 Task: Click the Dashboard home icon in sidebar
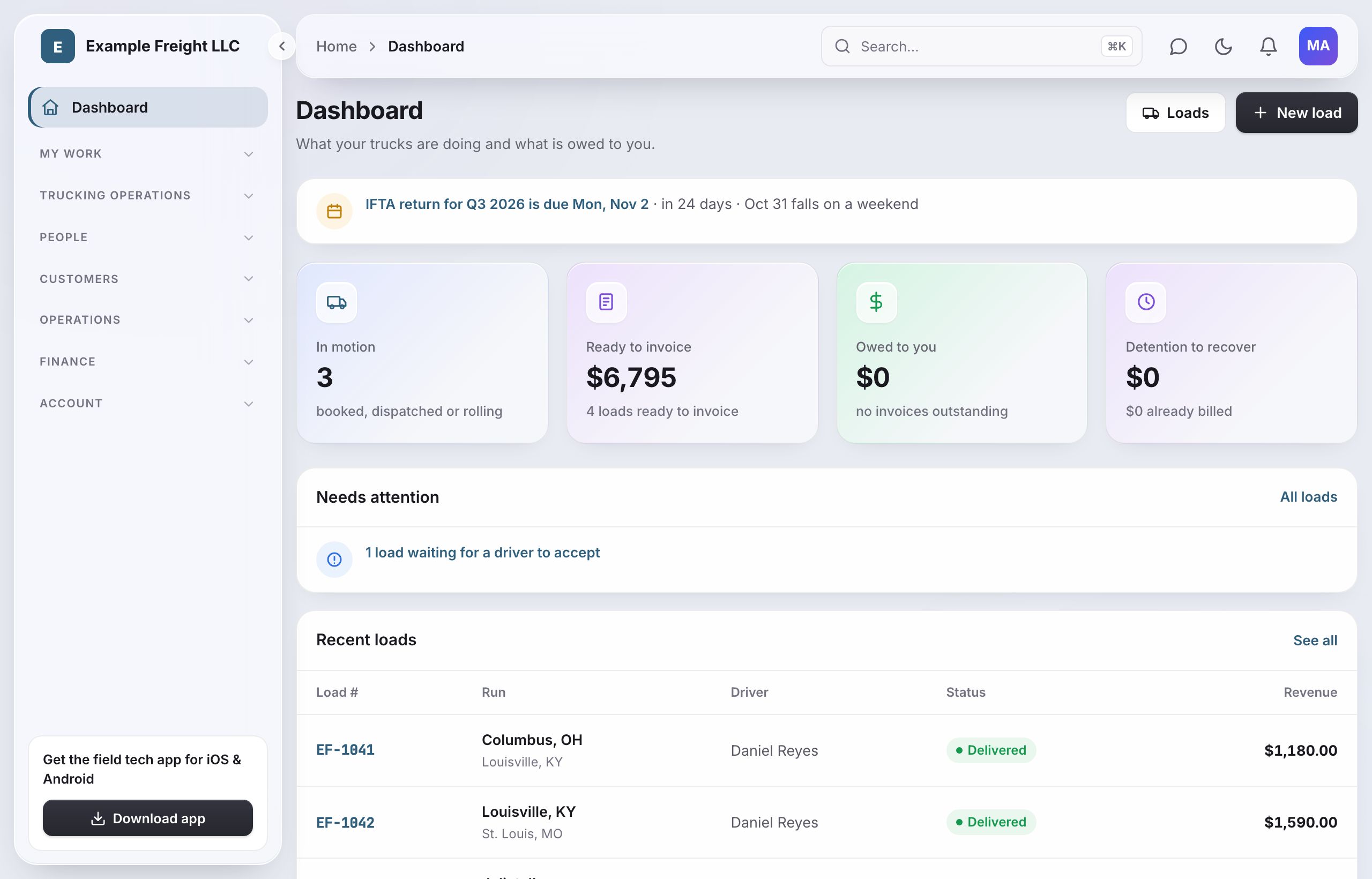point(51,107)
